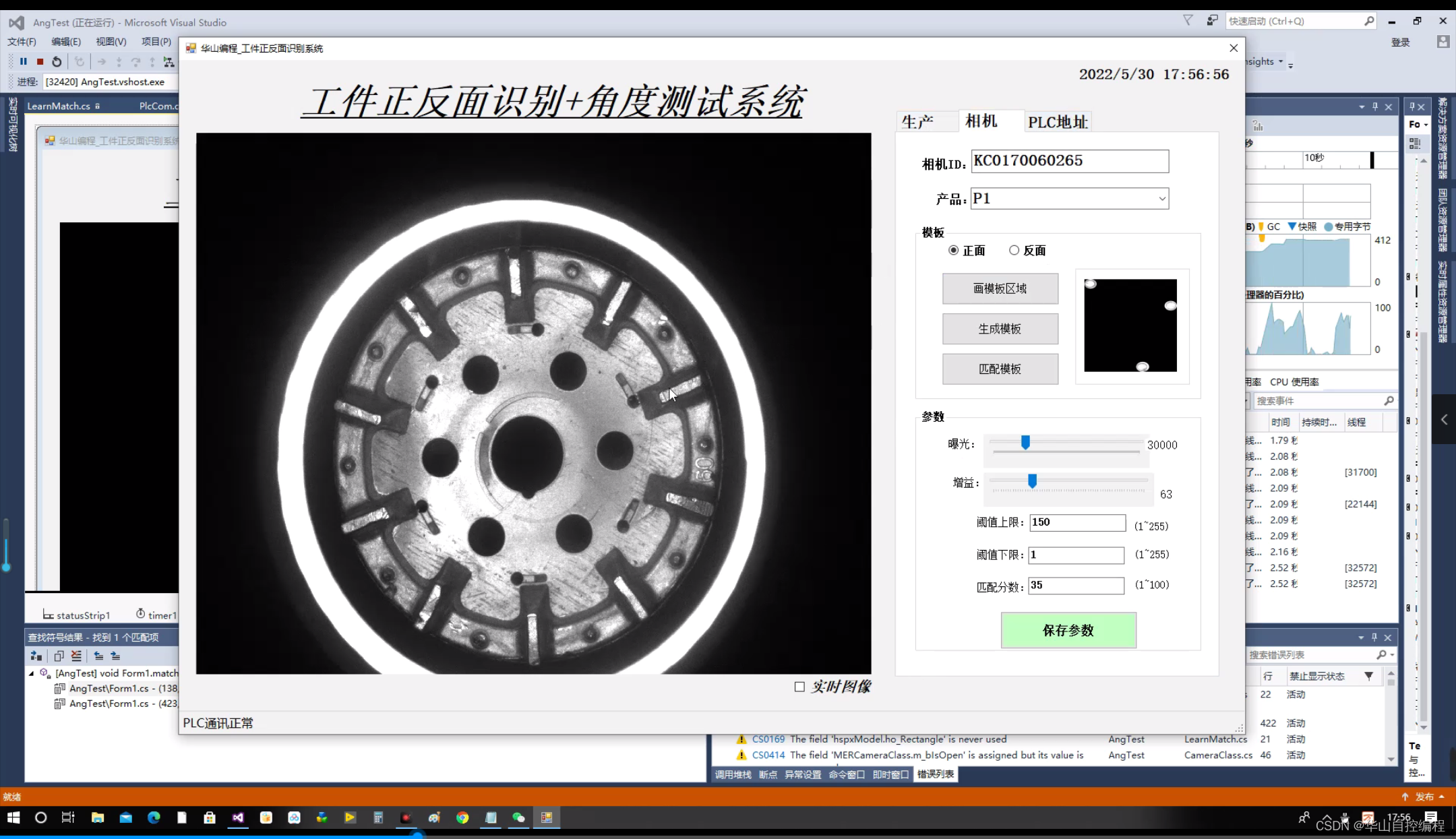Screen dimensions: 1456x839
Task: Open the 禁止显示状态 filter dropdown
Action: tap(1368, 676)
